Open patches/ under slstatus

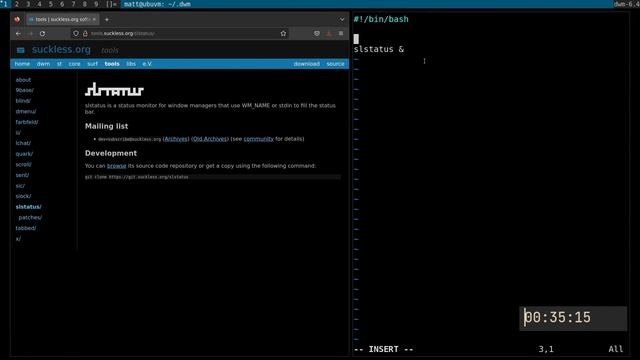click(x=30, y=217)
